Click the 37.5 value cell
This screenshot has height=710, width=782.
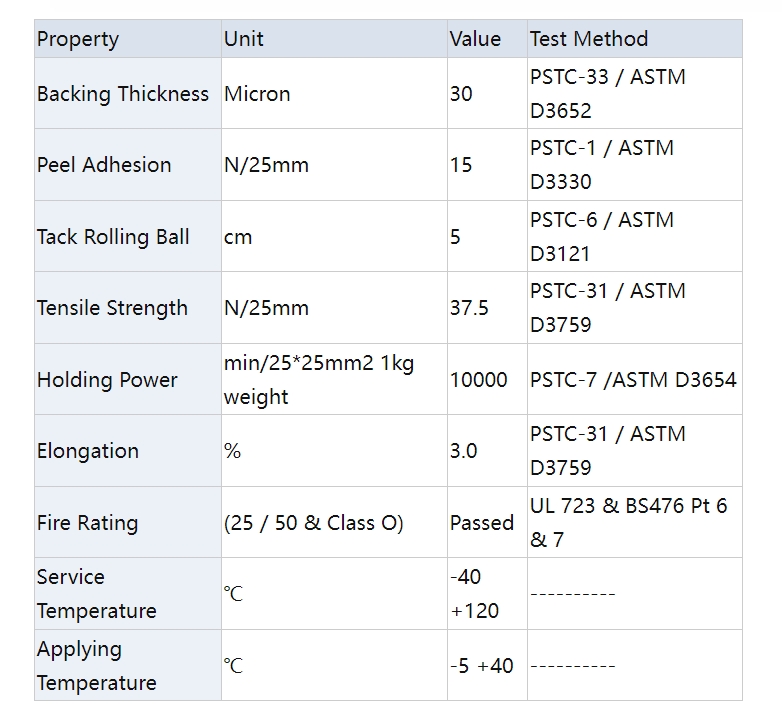[x=469, y=308]
